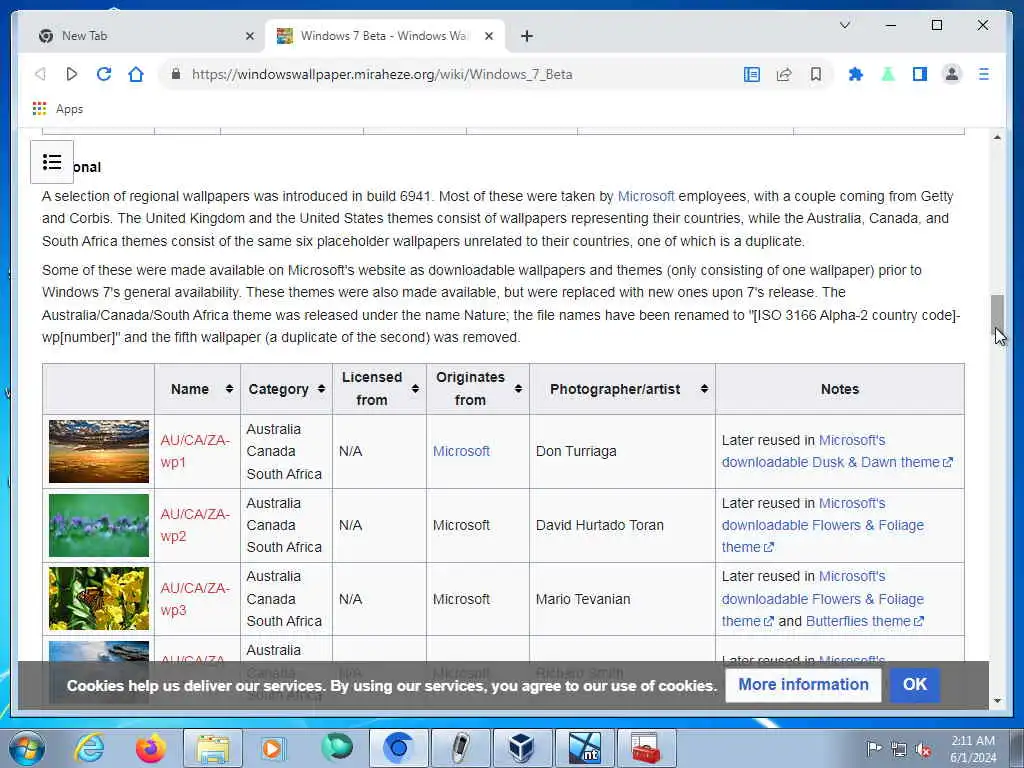Open the AU/CA/ZA-wp1 link
1024x768 pixels.
coord(195,451)
